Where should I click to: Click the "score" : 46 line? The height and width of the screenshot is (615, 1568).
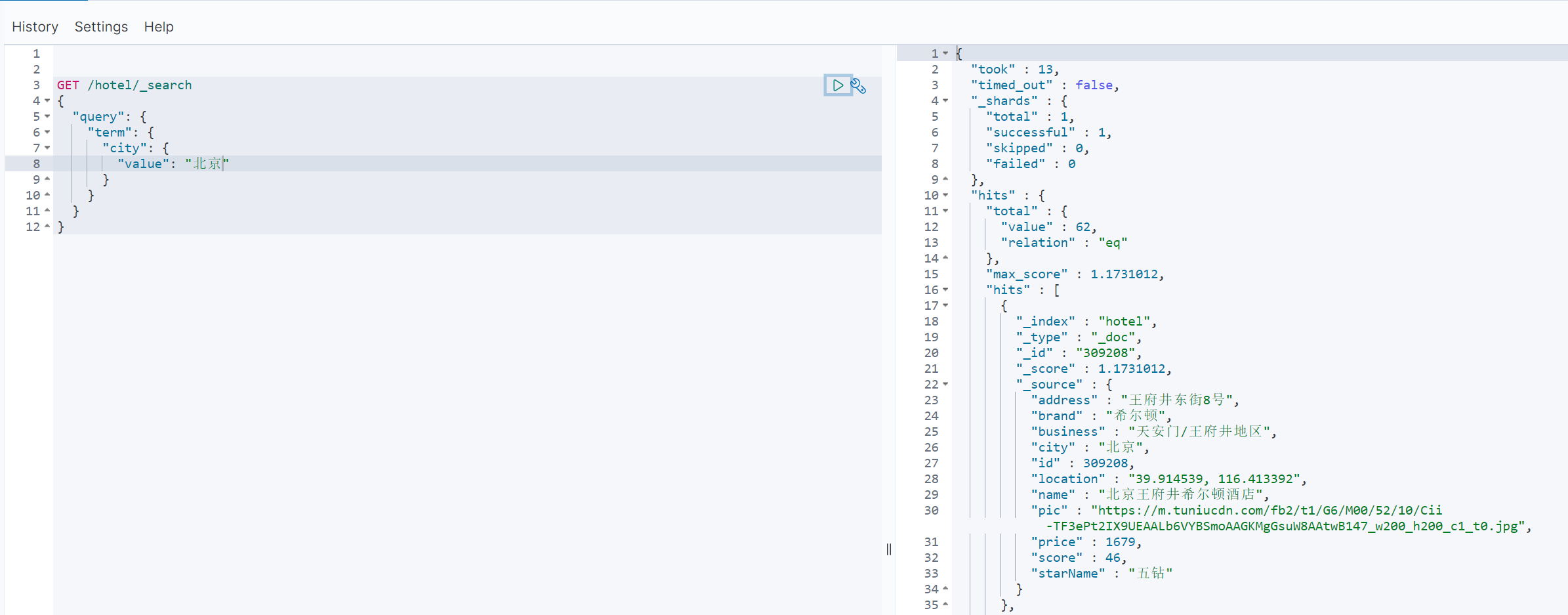1079,558
